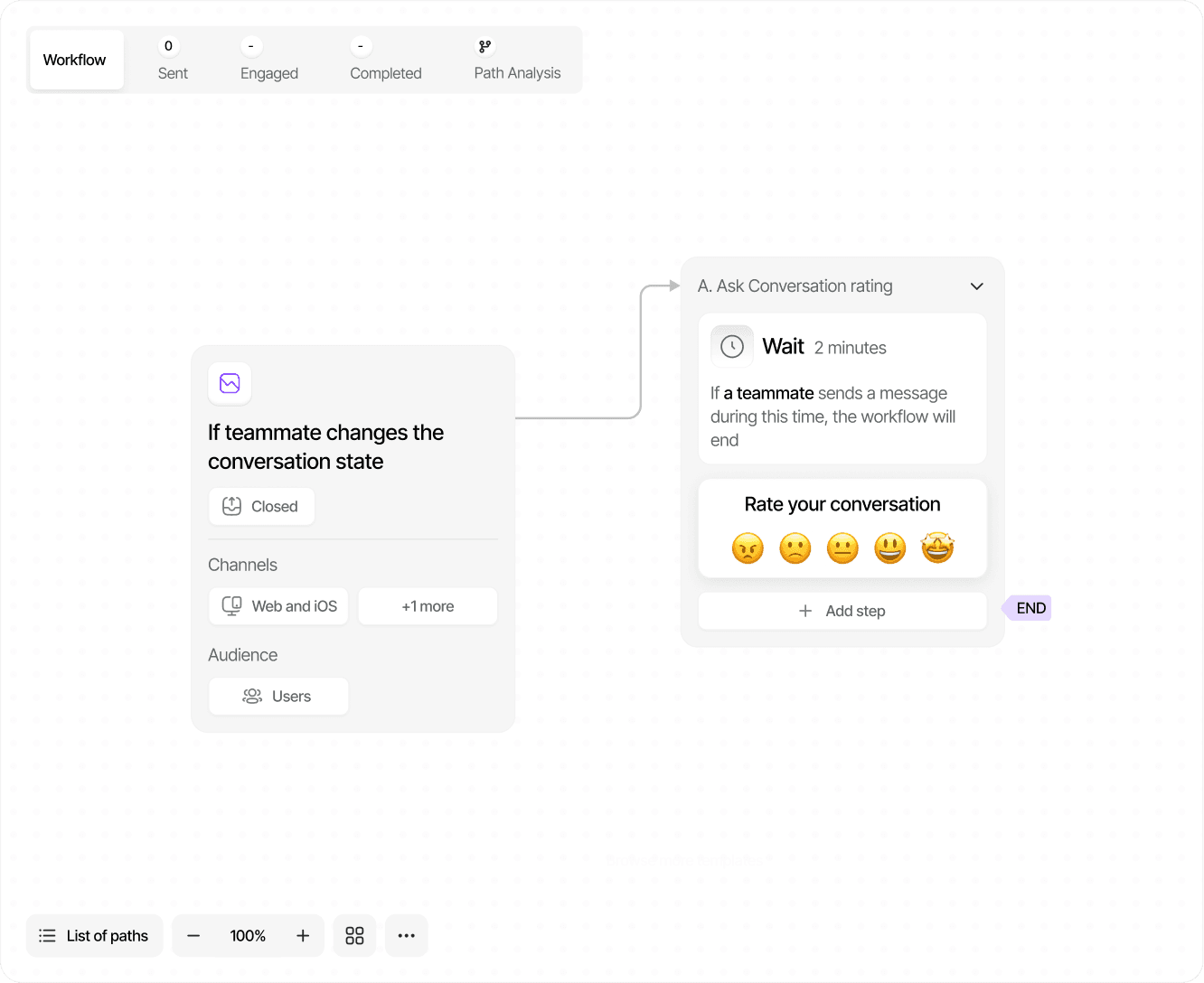Open the Engaged stats tab
Screen dimensions: 1204x983
[x=269, y=60]
